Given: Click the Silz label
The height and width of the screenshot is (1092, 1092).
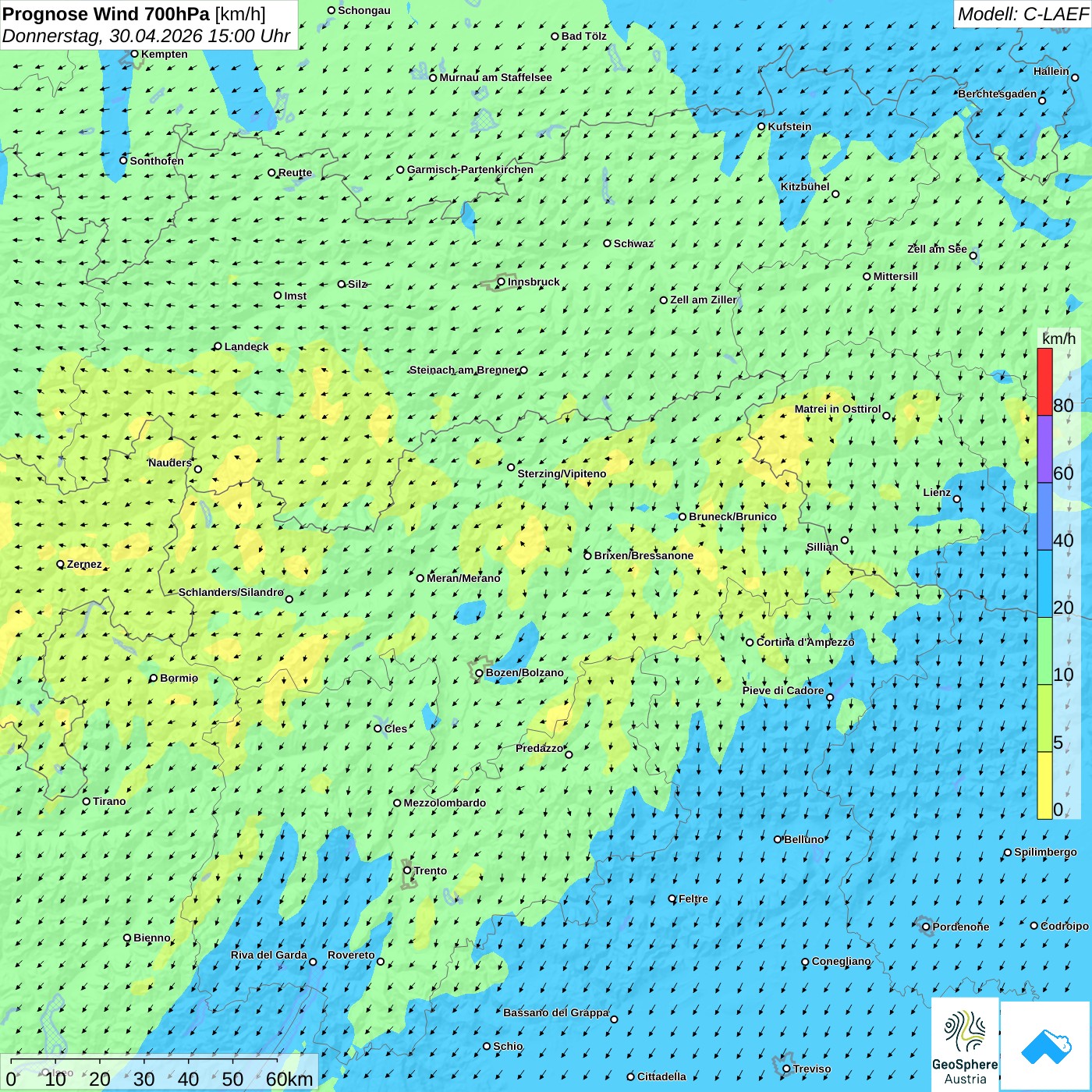Looking at the screenshot, I should 357,284.
